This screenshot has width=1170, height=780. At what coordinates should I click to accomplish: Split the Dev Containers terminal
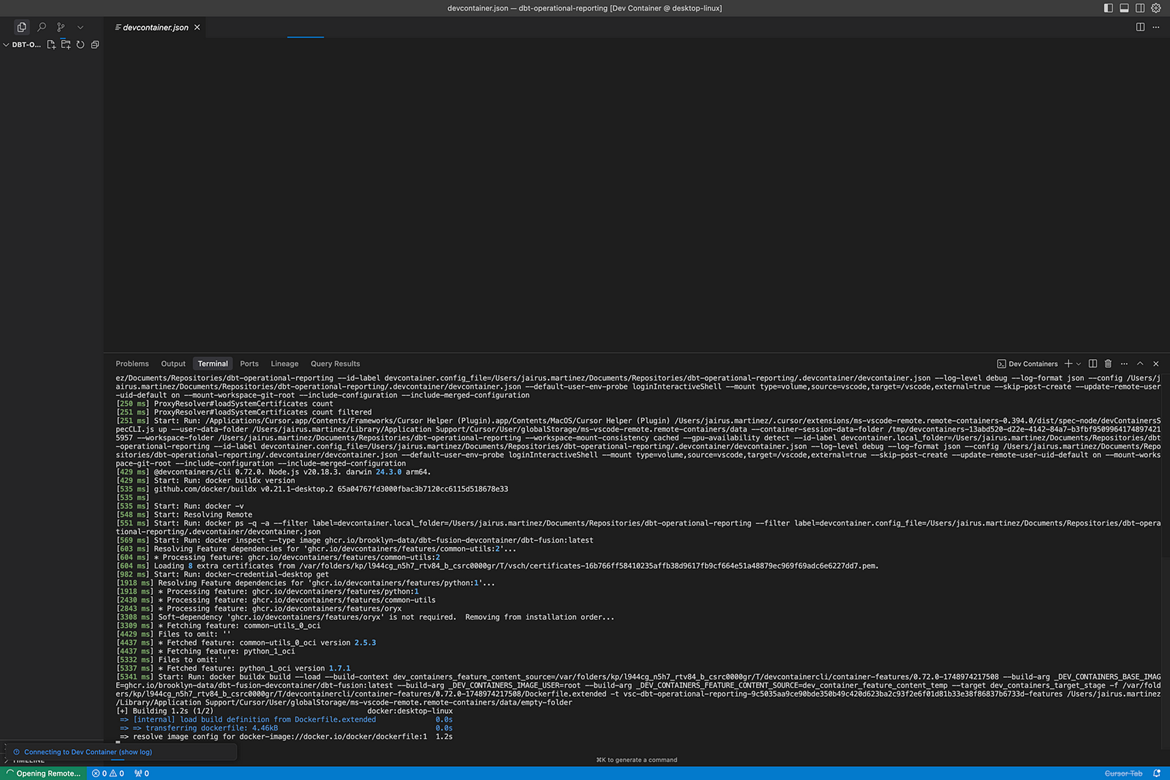tap(1093, 363)
